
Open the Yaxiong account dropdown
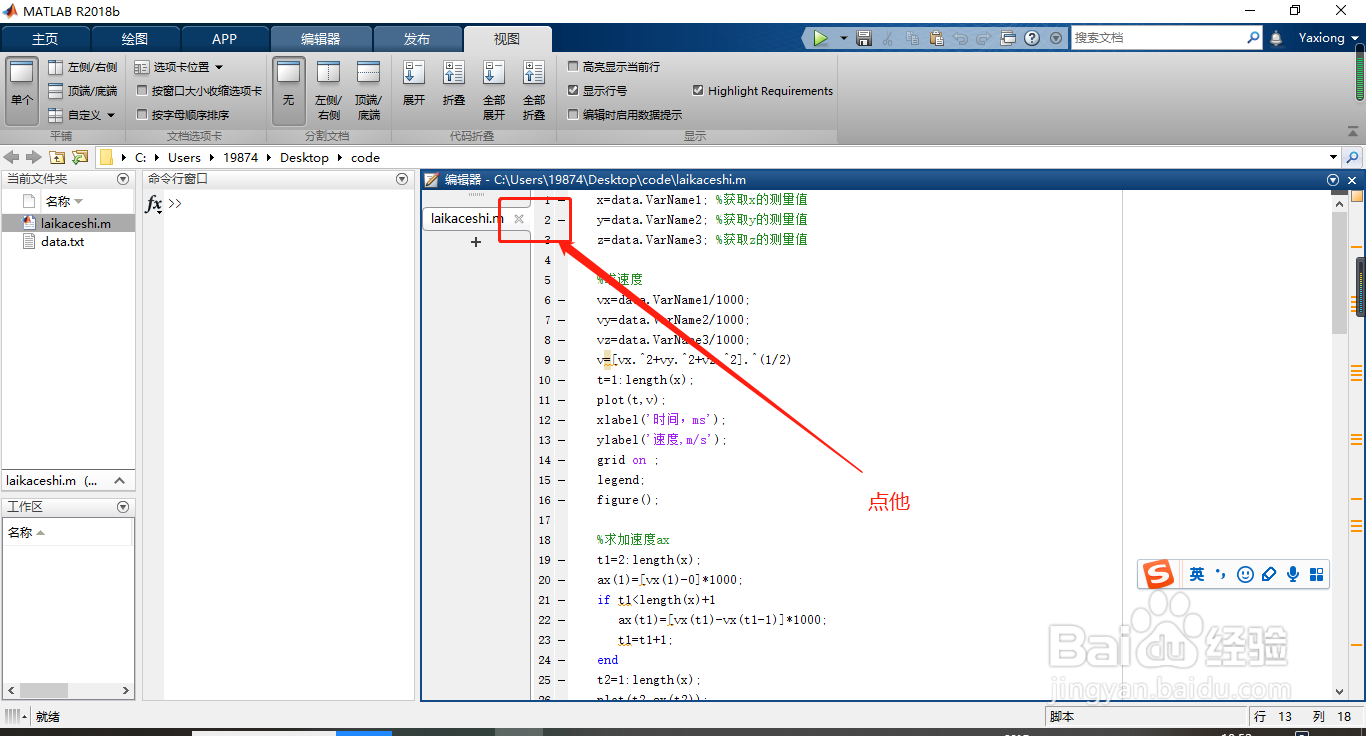pyautogui.click(x=1328, y=38)
